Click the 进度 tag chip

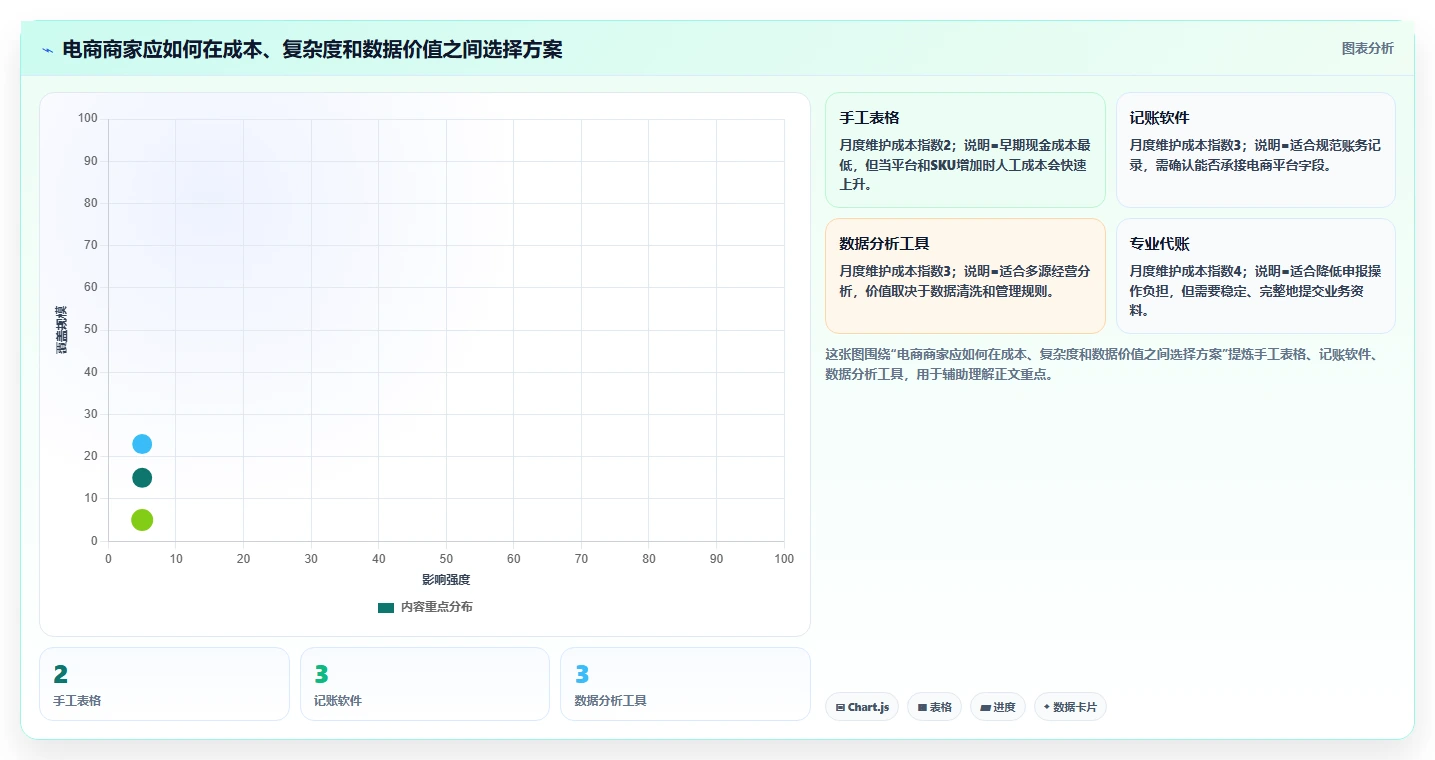click(998, 707)
